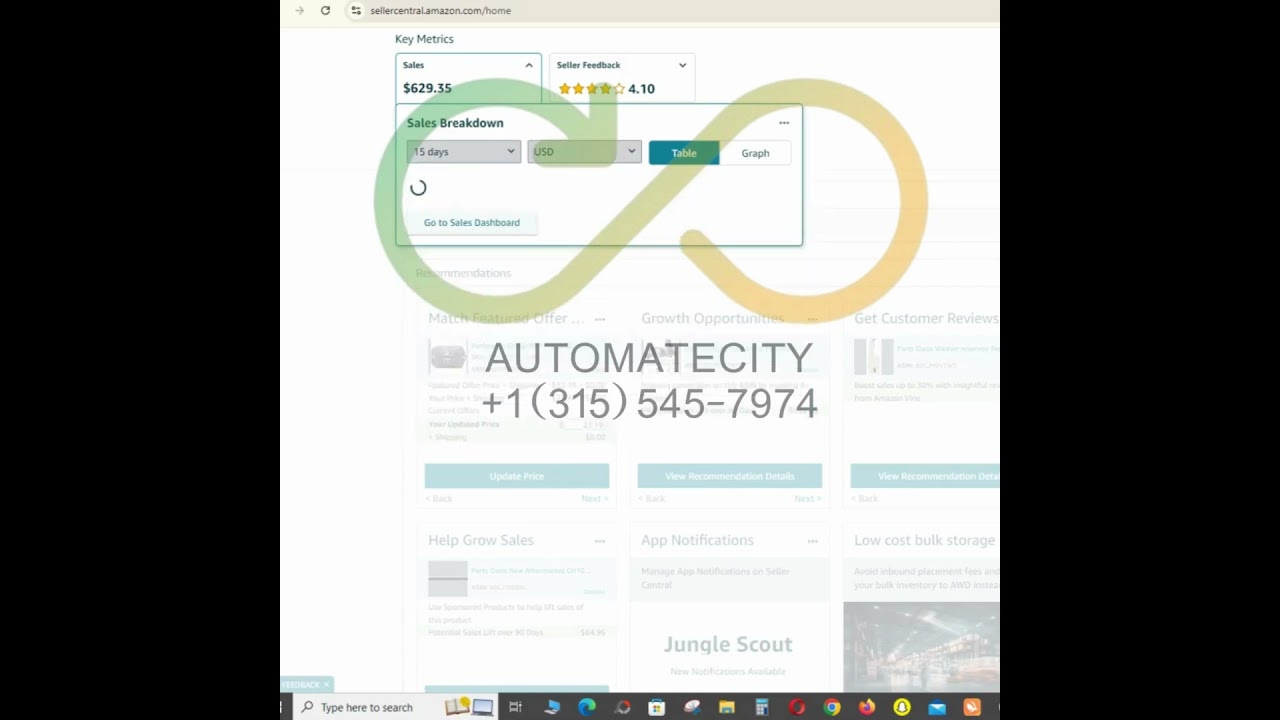Click the $629.35 sales value

pyautogui.click(x=427, y=88)
